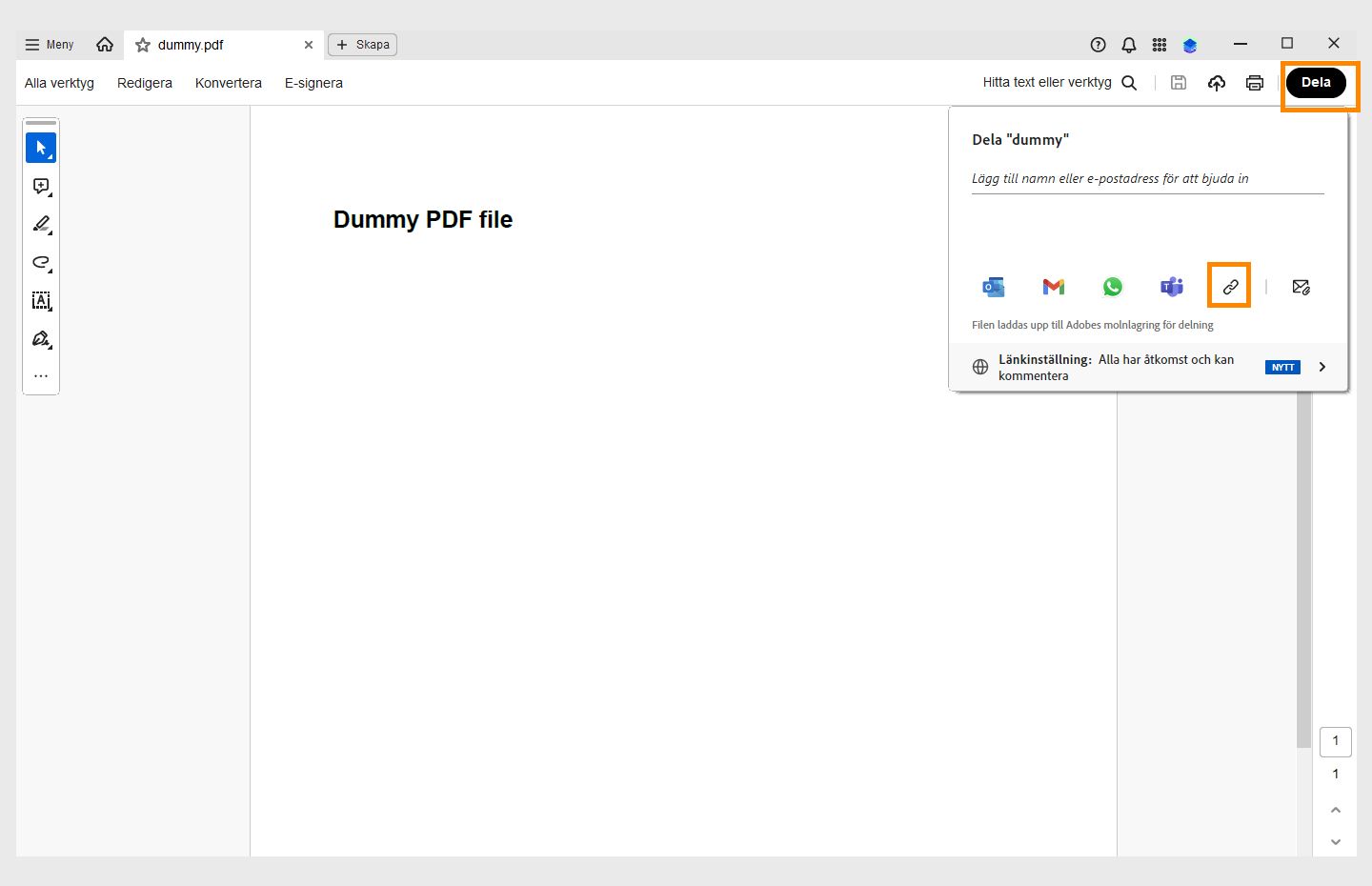The image size is (1372, 886).
Task: Star the dummy.pdf tab
Action: coord(143,45)
